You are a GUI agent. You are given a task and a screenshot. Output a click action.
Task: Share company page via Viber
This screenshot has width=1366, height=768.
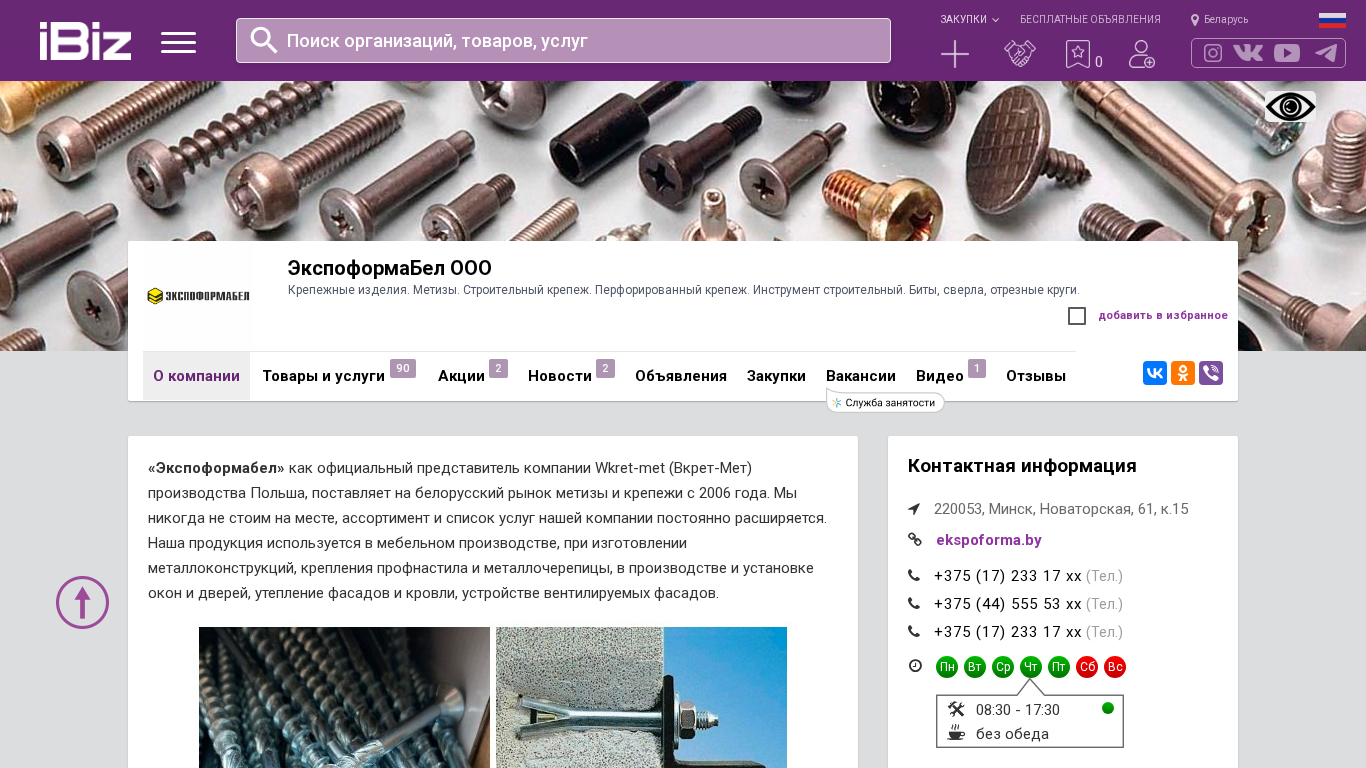tap(1211, 373)
